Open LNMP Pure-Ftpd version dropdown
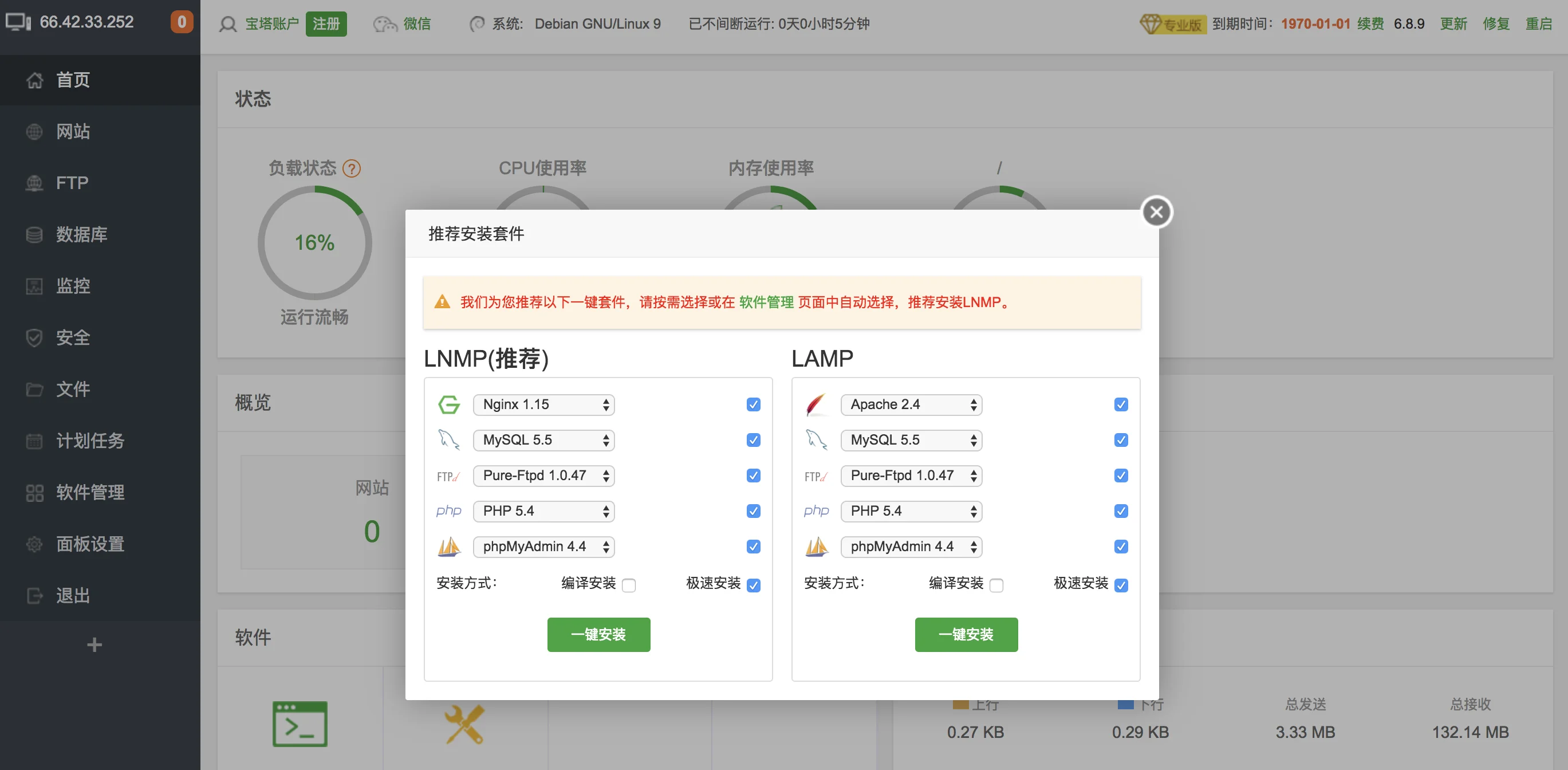The width and height of the screenshot is (1568, 770). point(543,475)
